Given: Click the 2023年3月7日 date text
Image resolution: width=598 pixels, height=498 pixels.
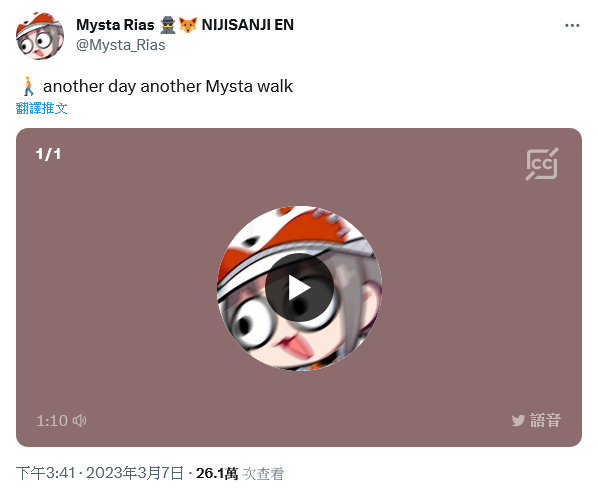Looking at the screenshot, I should (x=135, y=473).
